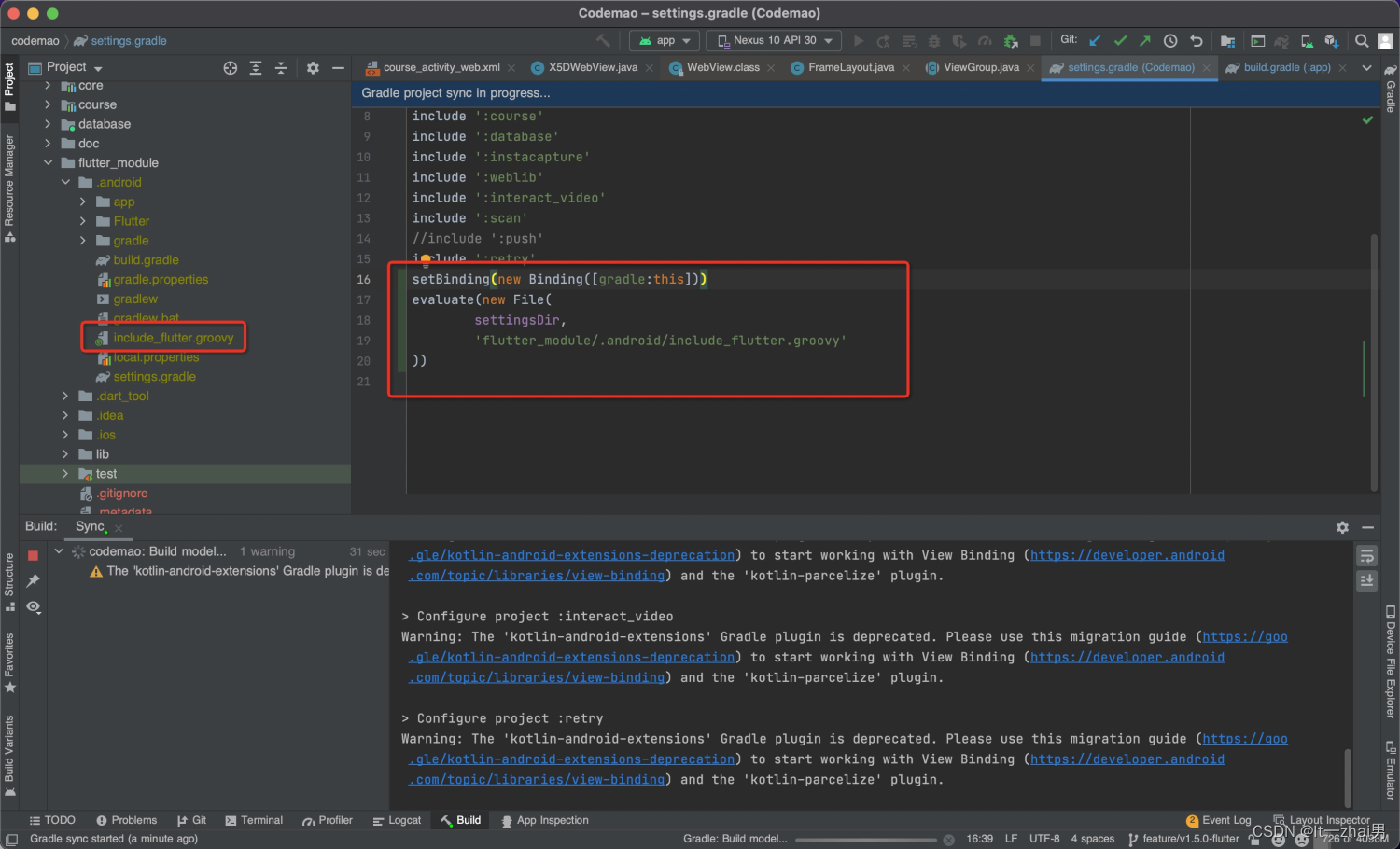Click the Pin Tab icon in Build panel
Image resolution: width=1400 pixels, height=849 pixels.
(x=33, y=580)
